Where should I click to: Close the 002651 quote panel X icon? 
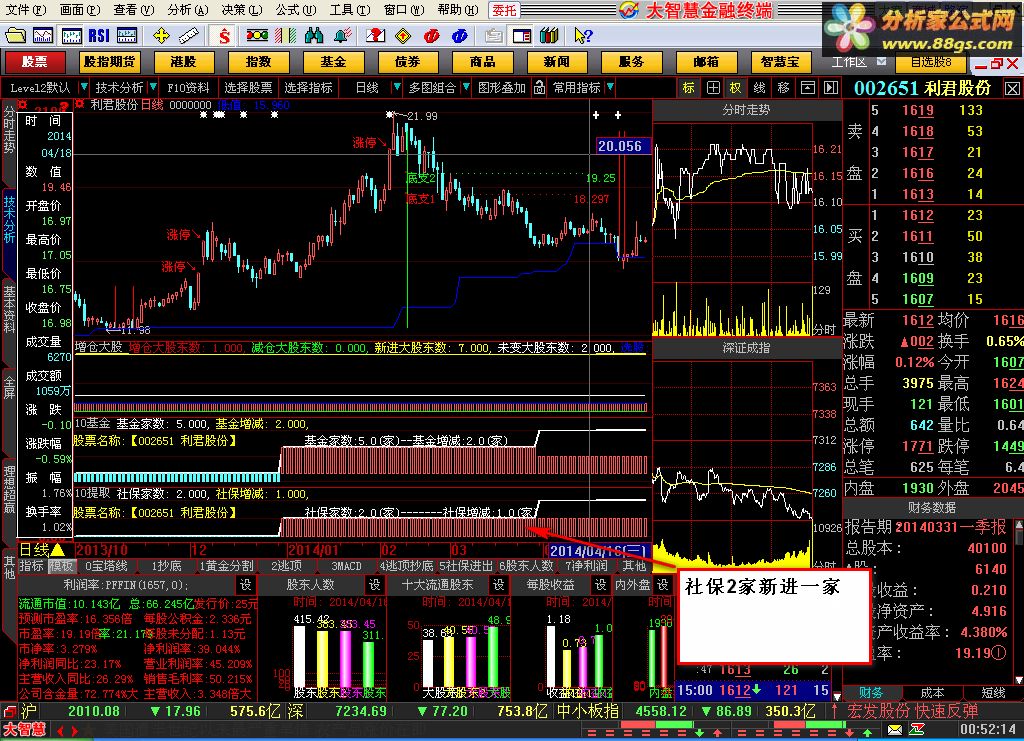coord(1012,88)
